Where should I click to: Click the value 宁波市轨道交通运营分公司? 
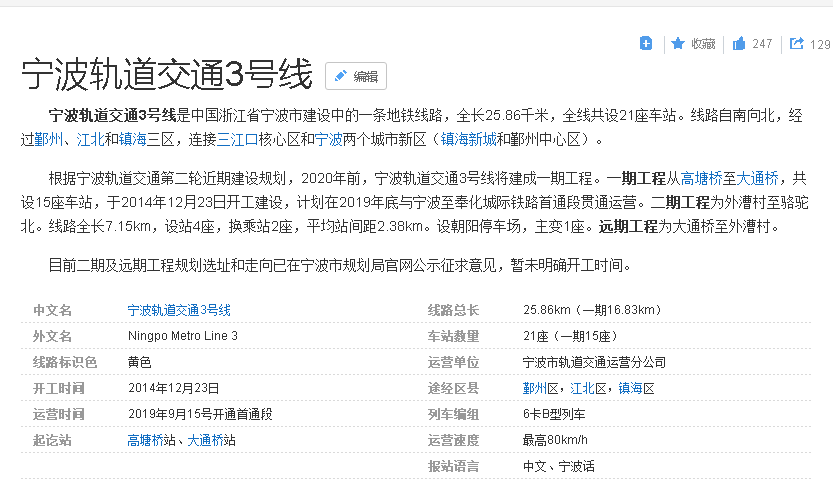tap(594, 362)
